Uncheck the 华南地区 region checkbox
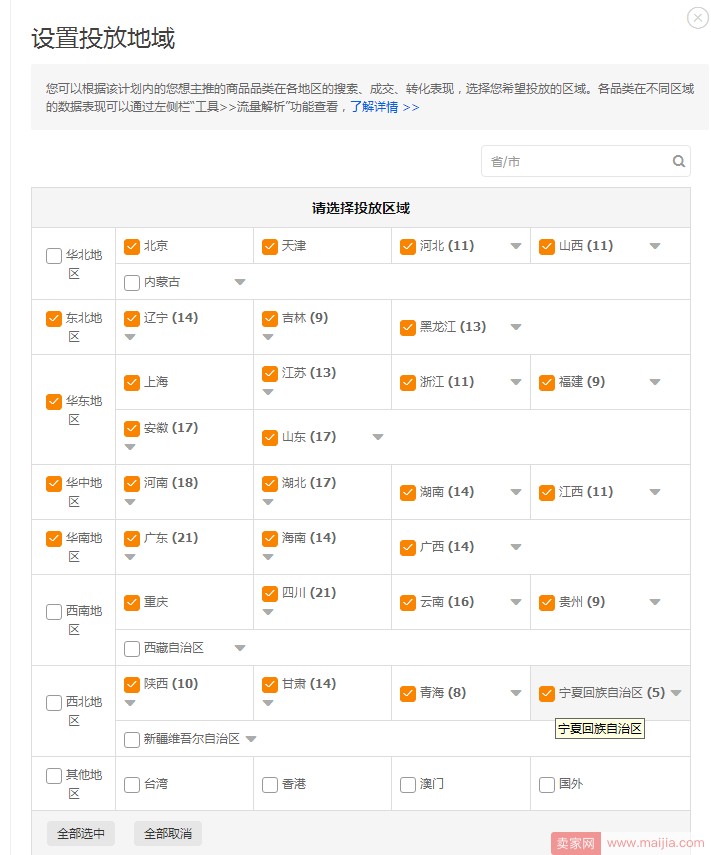The image size is (711, 855). pos(53,539)
